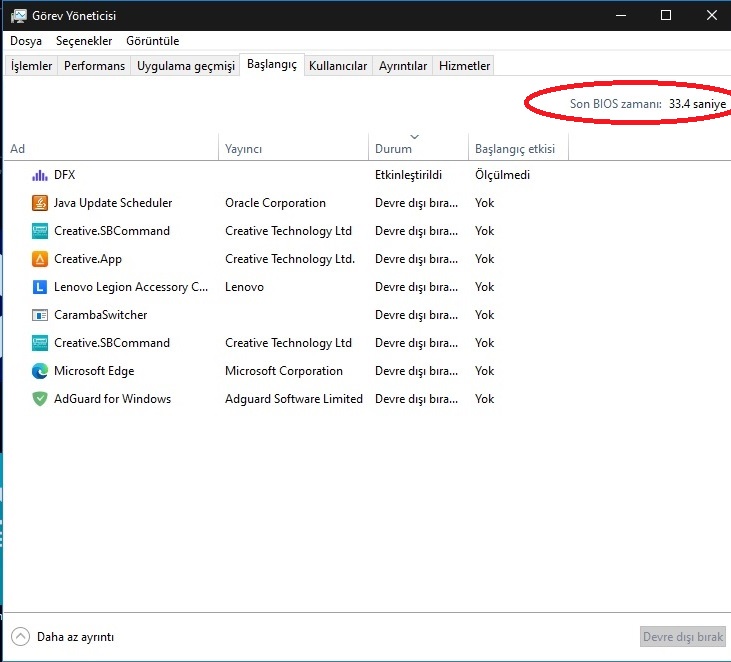Viewport: 731px width, 662px height.
Task: Select the CarambaSwitcher entry name
Action: coord(100,315)
